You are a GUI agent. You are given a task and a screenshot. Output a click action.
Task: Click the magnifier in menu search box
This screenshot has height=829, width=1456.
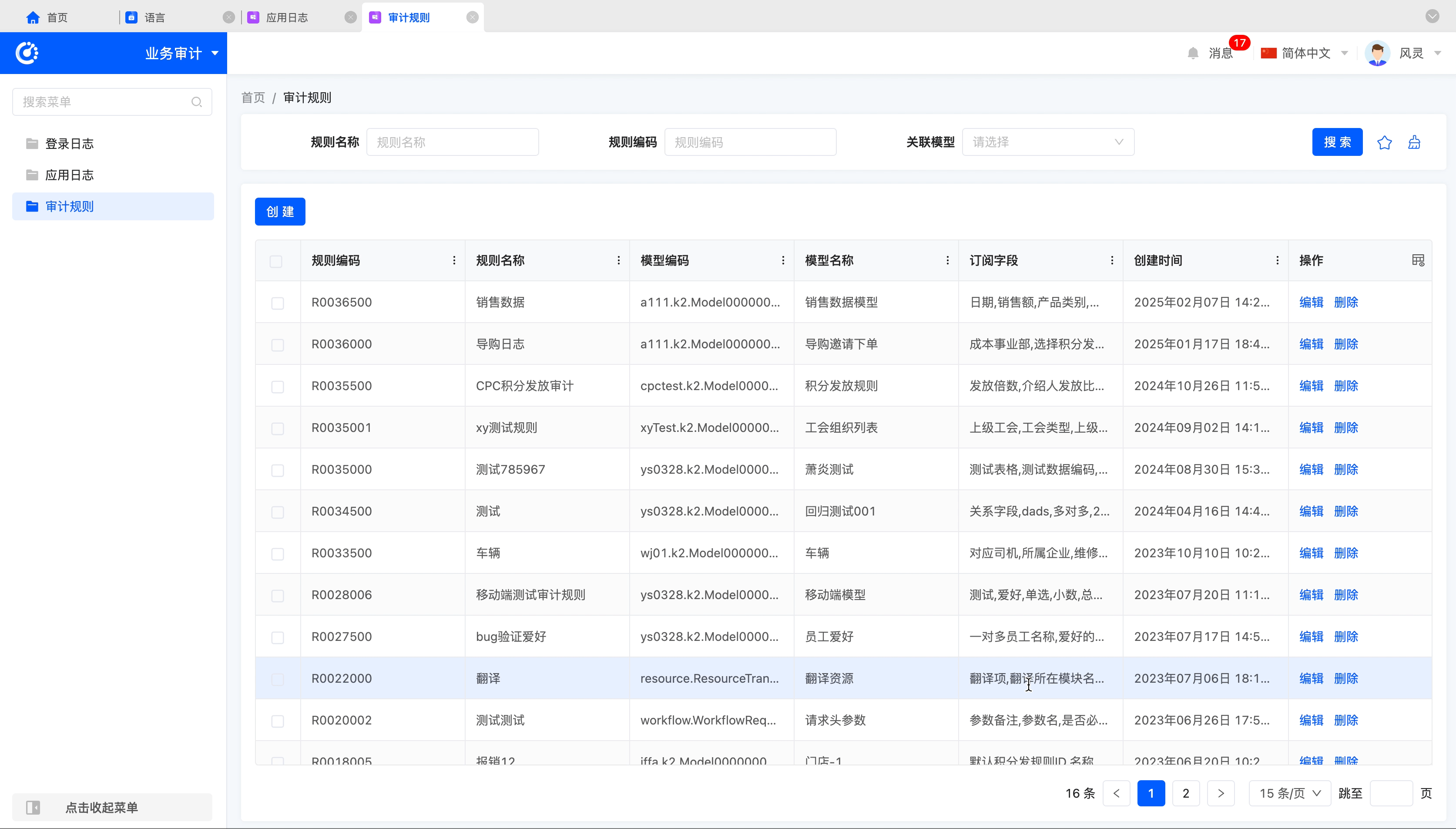(x=196, y=102)
